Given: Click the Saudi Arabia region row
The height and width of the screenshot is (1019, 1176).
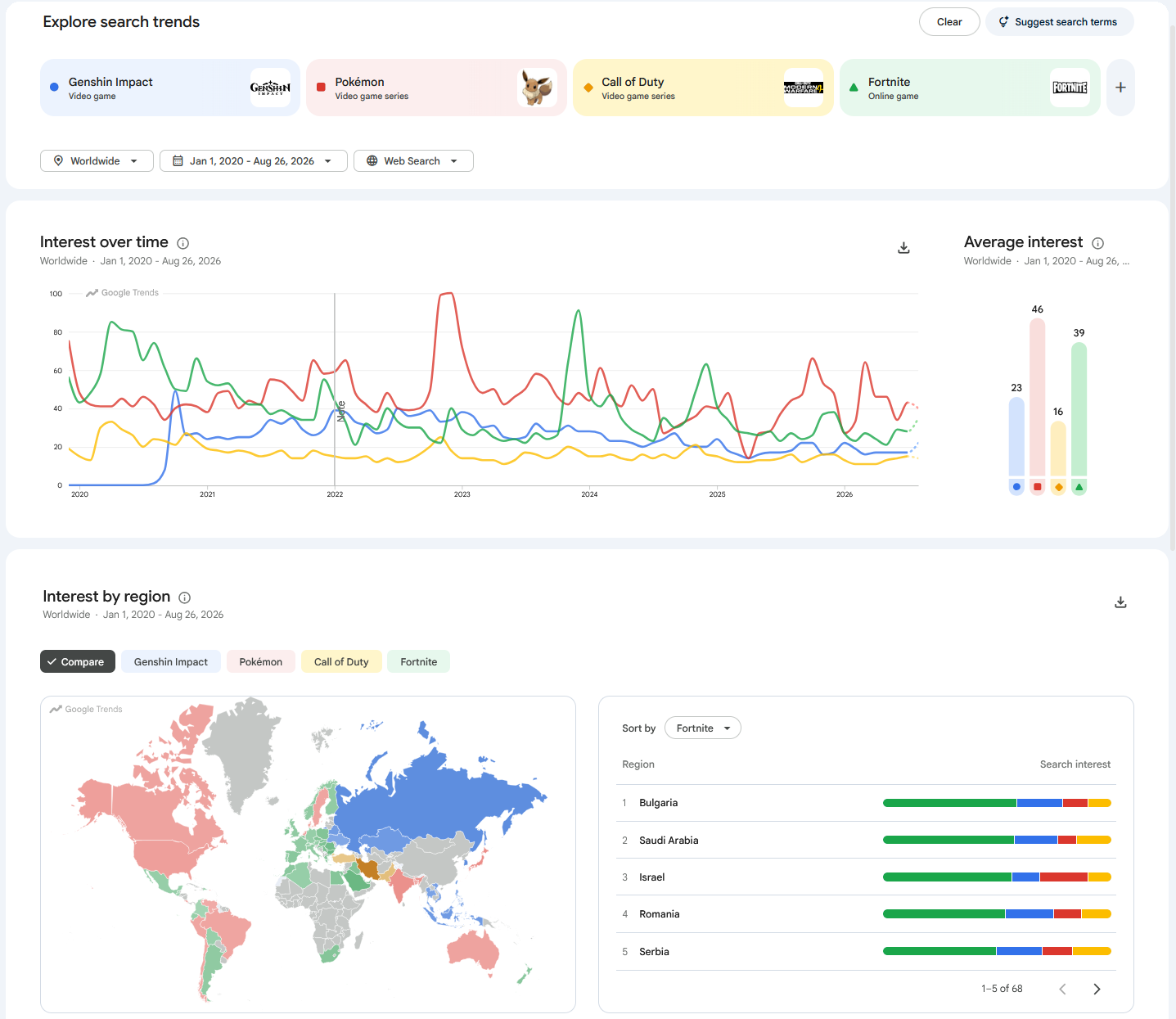Looking at the screenshot, I should 866,841.
